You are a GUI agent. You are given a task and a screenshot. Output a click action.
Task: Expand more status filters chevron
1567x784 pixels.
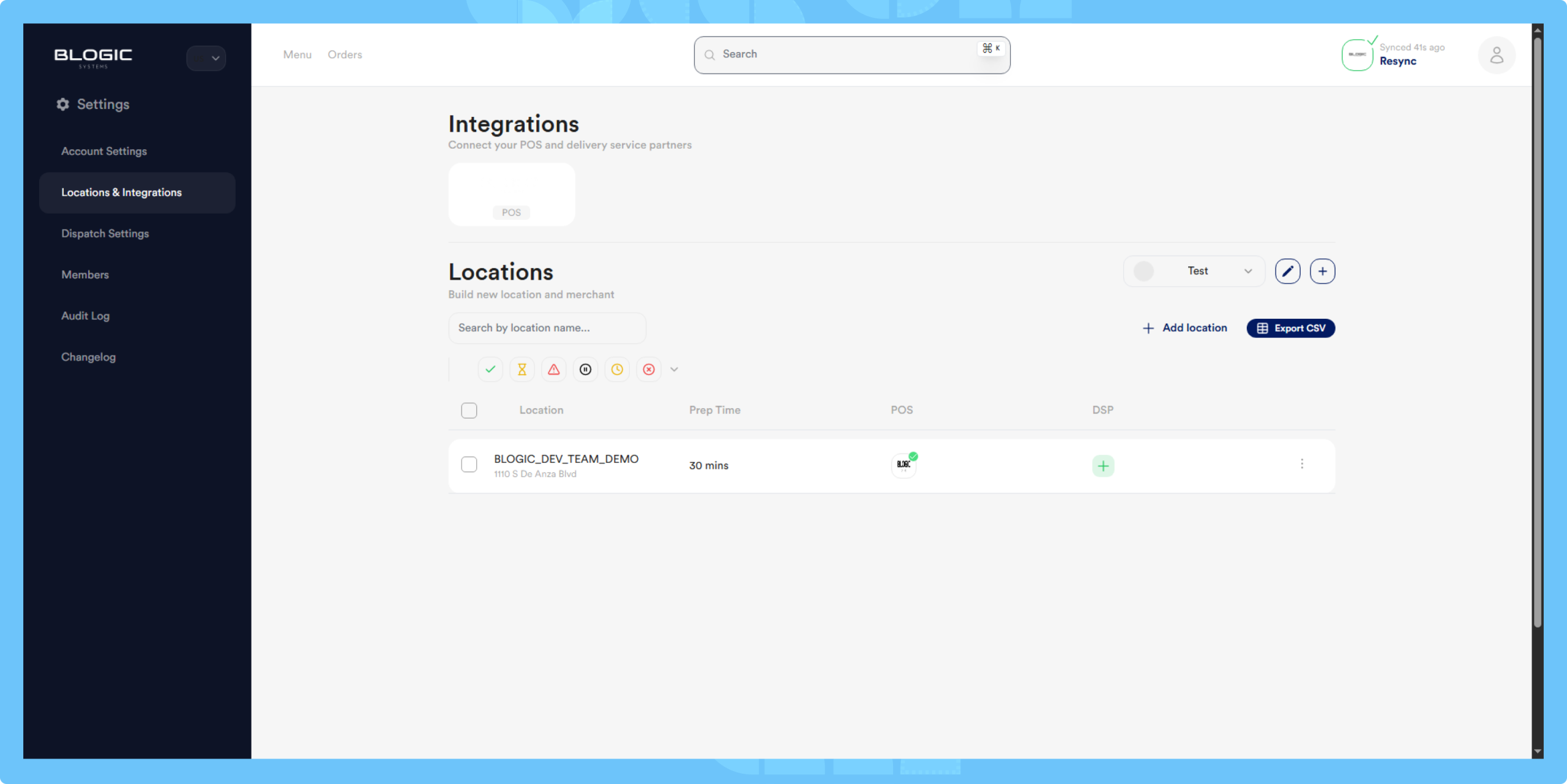674,369
